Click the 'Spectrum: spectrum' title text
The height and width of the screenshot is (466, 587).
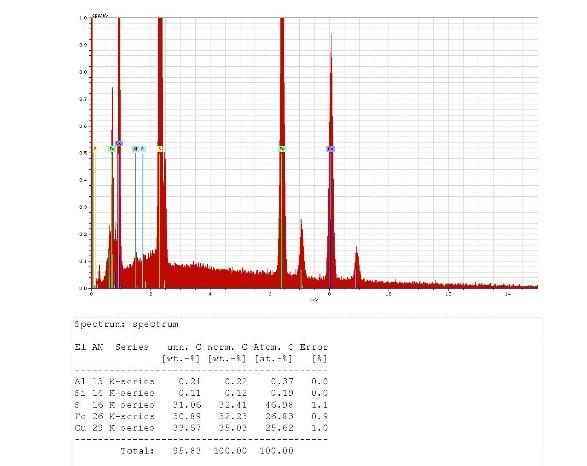(126, 324)
